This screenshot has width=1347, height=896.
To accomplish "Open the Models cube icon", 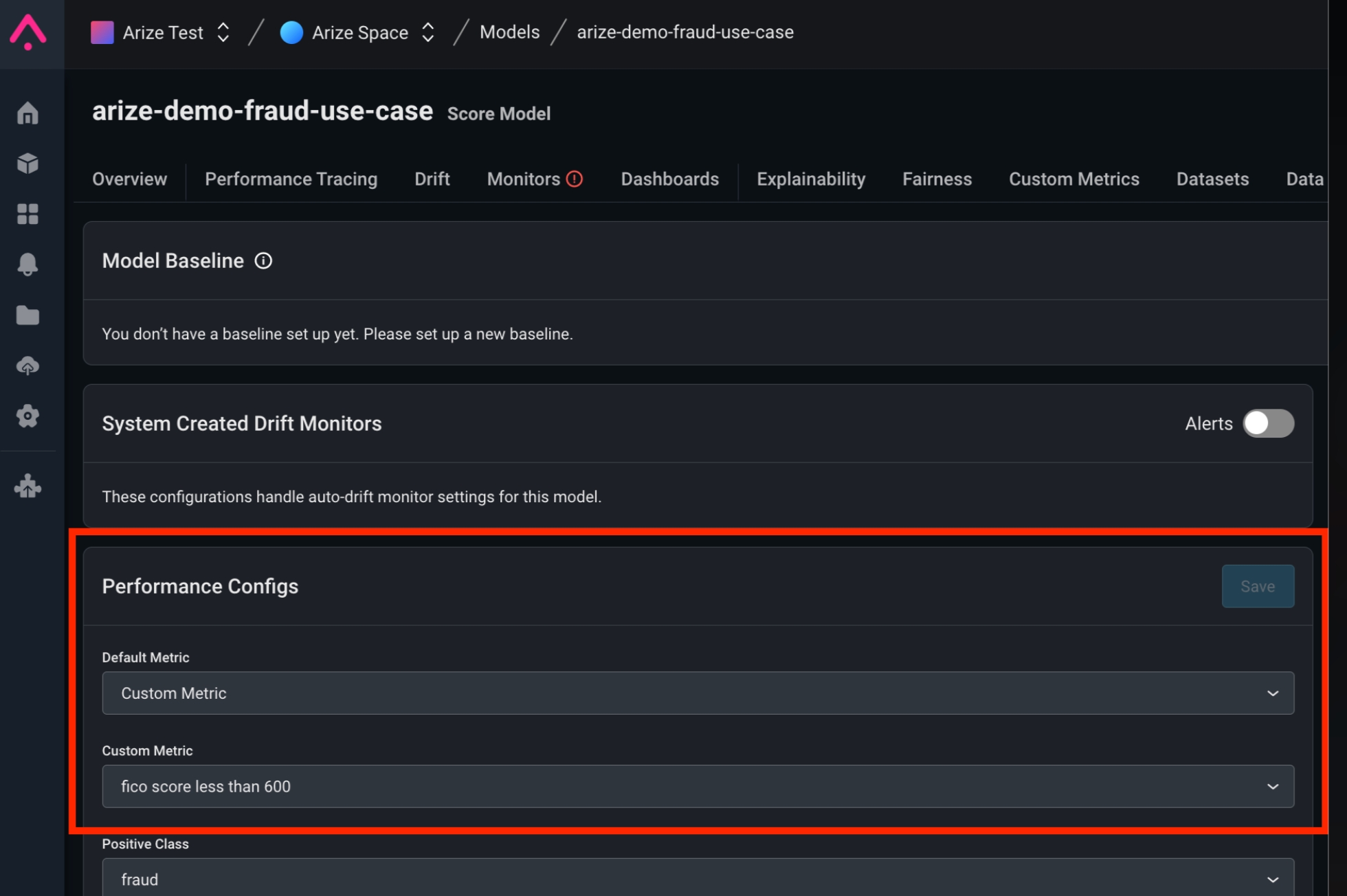I will coord(27,164).
